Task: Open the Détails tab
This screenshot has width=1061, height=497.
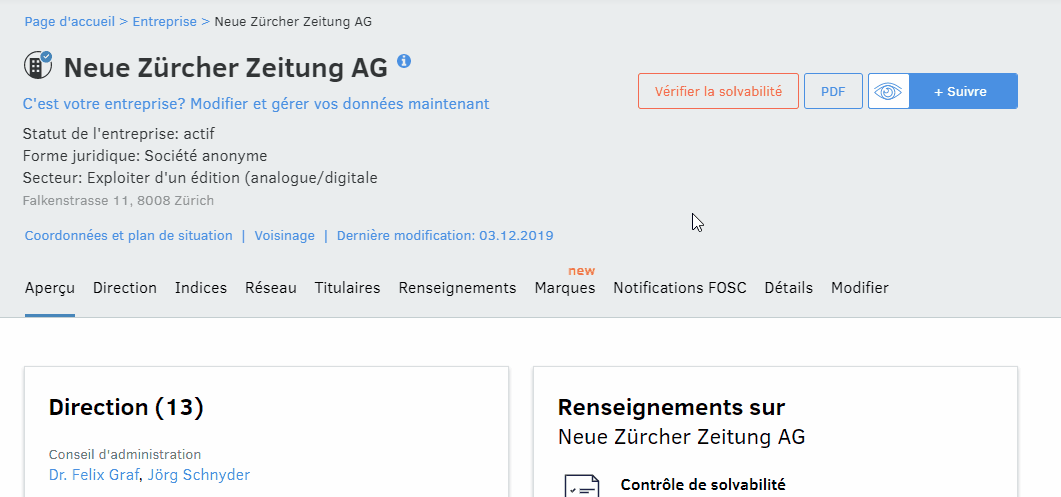Action: pos(789,288)
